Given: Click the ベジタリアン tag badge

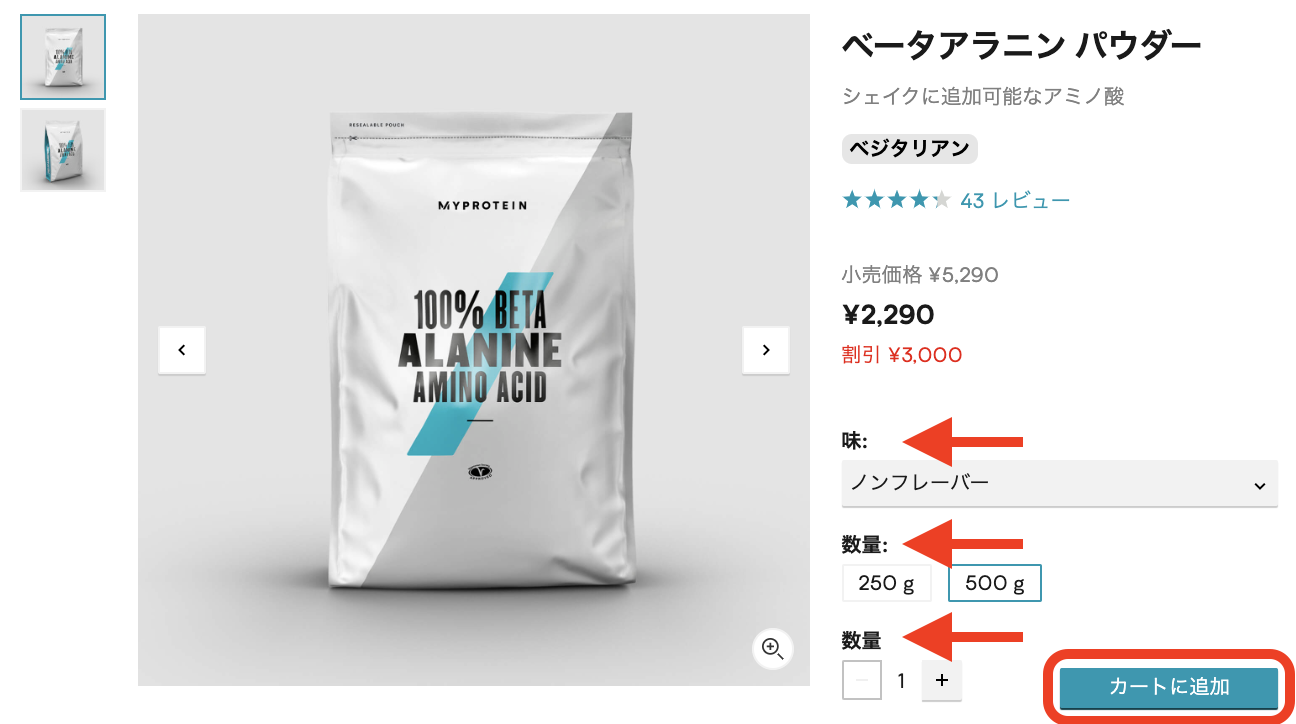Looking at the screenshot, I should [910, 149].
